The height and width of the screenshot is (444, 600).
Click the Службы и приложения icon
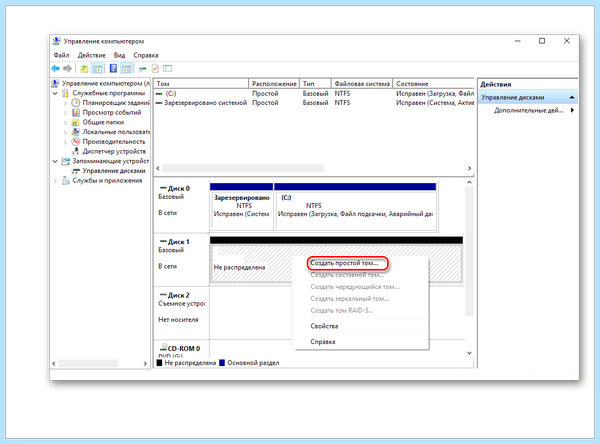65,180
